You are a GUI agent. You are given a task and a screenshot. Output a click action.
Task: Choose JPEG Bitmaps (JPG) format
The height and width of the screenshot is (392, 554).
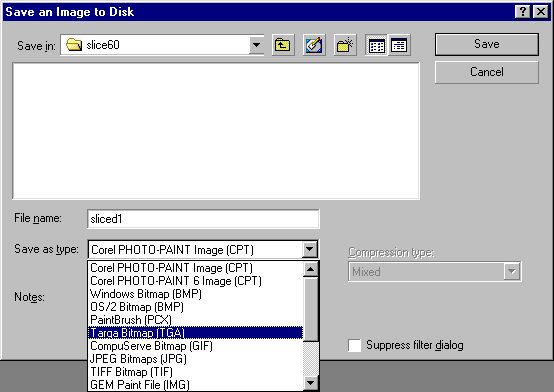[195, 359]
